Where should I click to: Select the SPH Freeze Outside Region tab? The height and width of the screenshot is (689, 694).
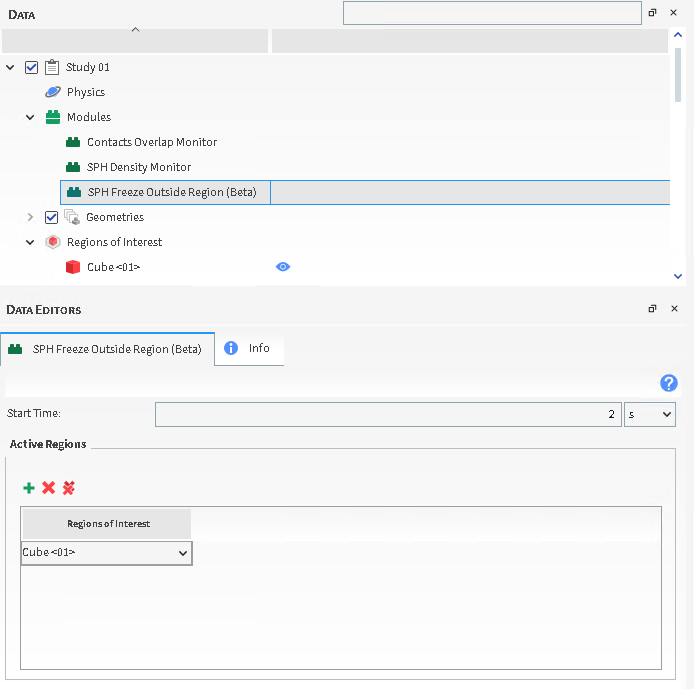coord(107,349)
